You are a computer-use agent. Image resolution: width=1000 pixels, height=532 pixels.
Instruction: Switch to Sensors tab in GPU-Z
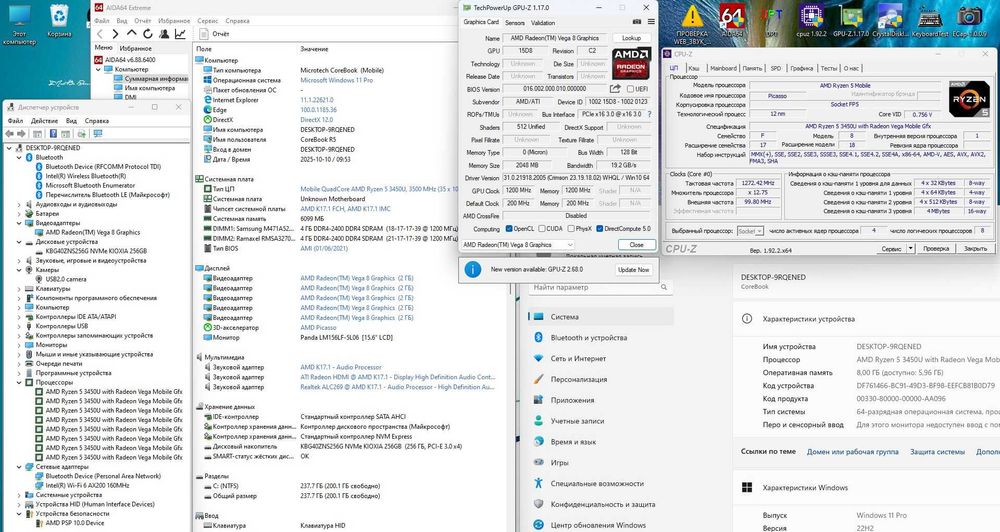point(515,22)
